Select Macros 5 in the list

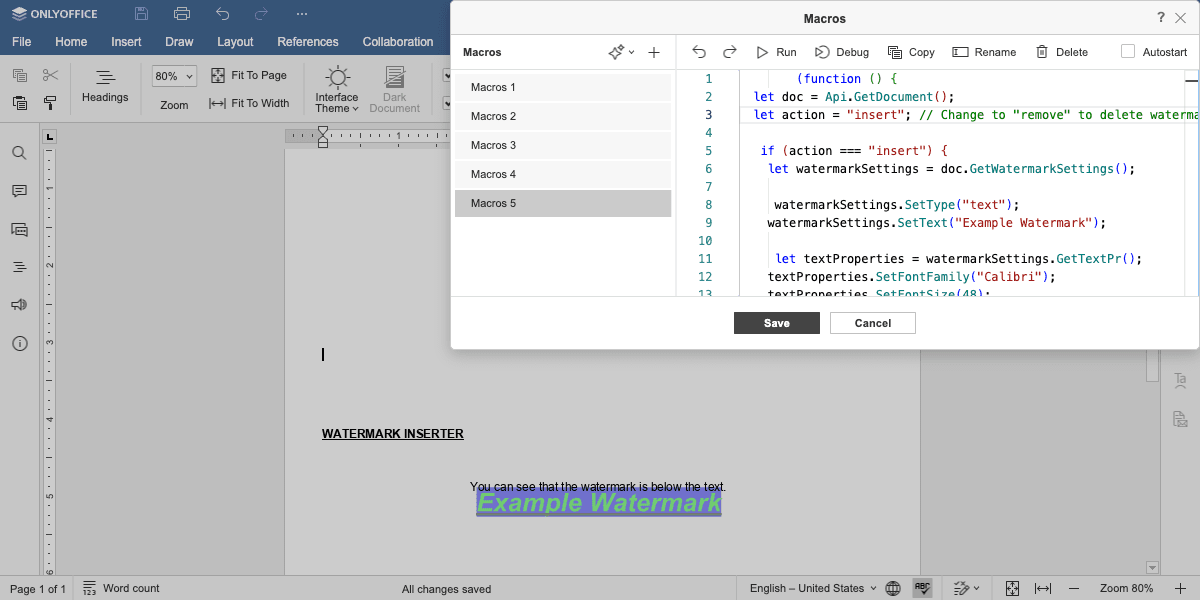tap(563, 203)
